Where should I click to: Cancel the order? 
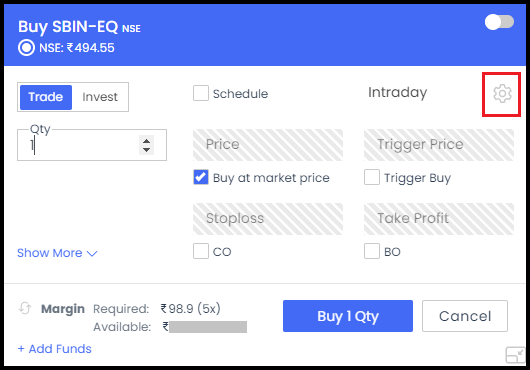(465, 316)
